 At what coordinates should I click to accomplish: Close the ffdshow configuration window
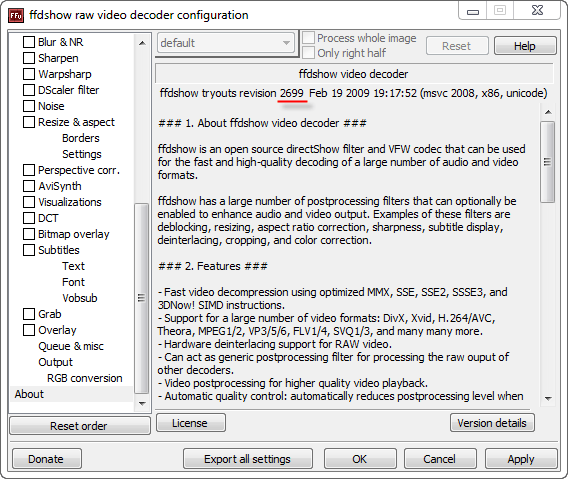coord(538,11)
